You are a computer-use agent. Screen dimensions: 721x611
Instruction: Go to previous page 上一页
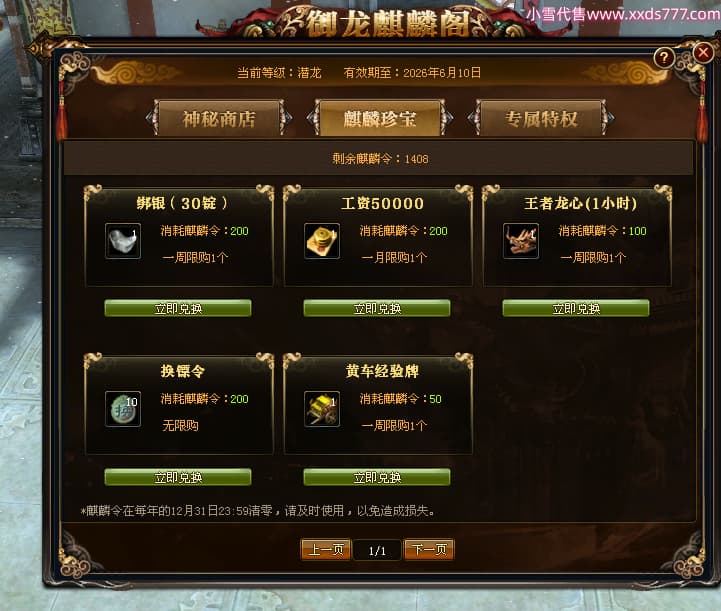coord(326,549)
